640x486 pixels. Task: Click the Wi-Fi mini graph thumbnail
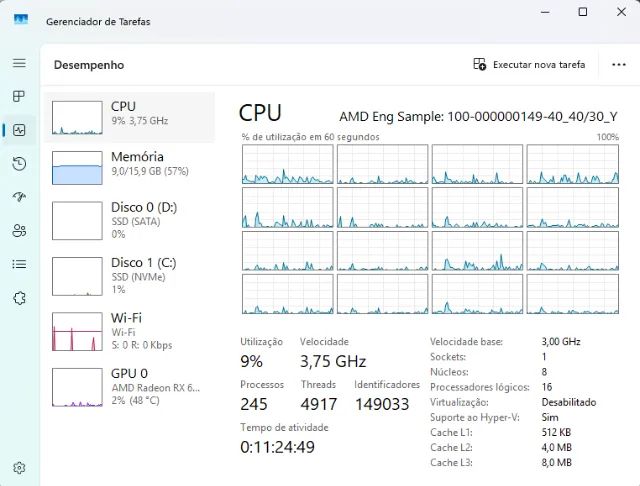[x=77, y=331]
